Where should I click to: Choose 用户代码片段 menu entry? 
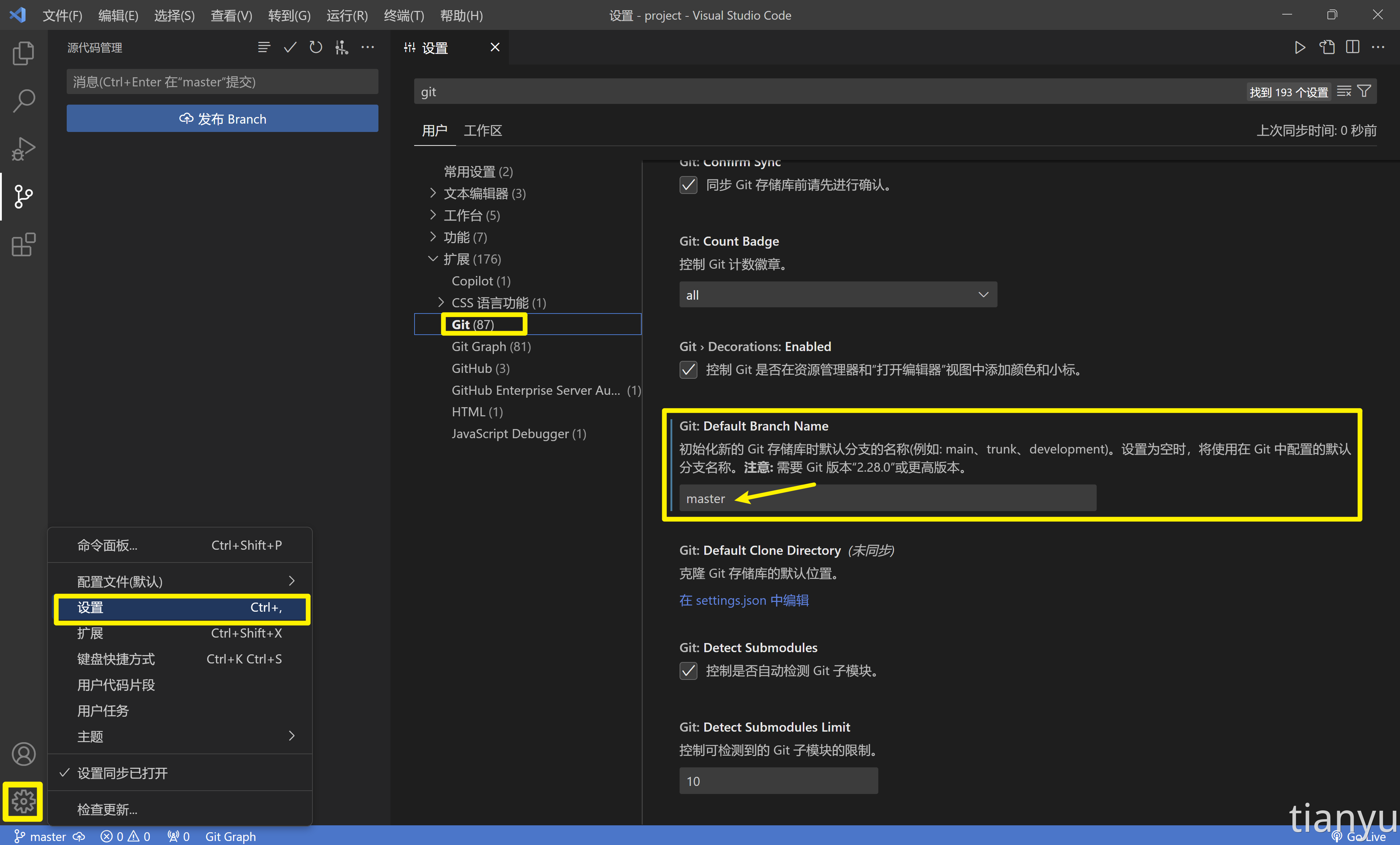179,685
